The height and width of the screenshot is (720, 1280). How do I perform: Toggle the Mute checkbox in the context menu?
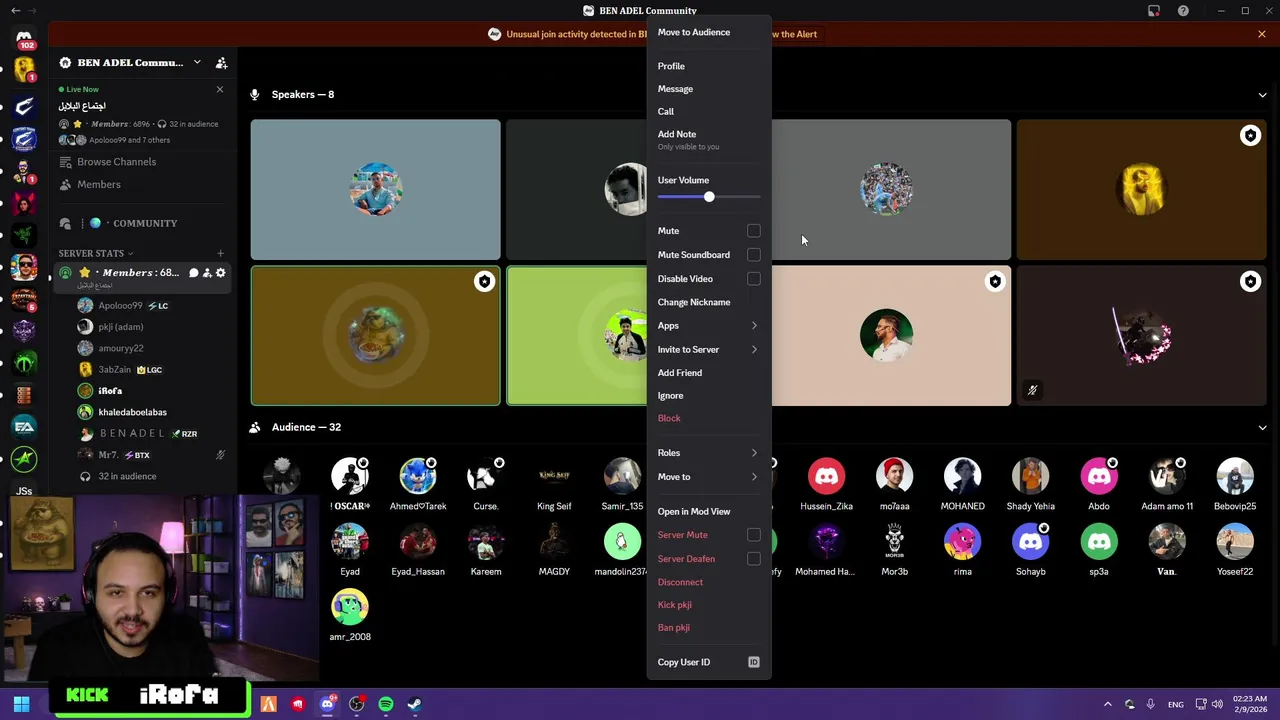754,231
